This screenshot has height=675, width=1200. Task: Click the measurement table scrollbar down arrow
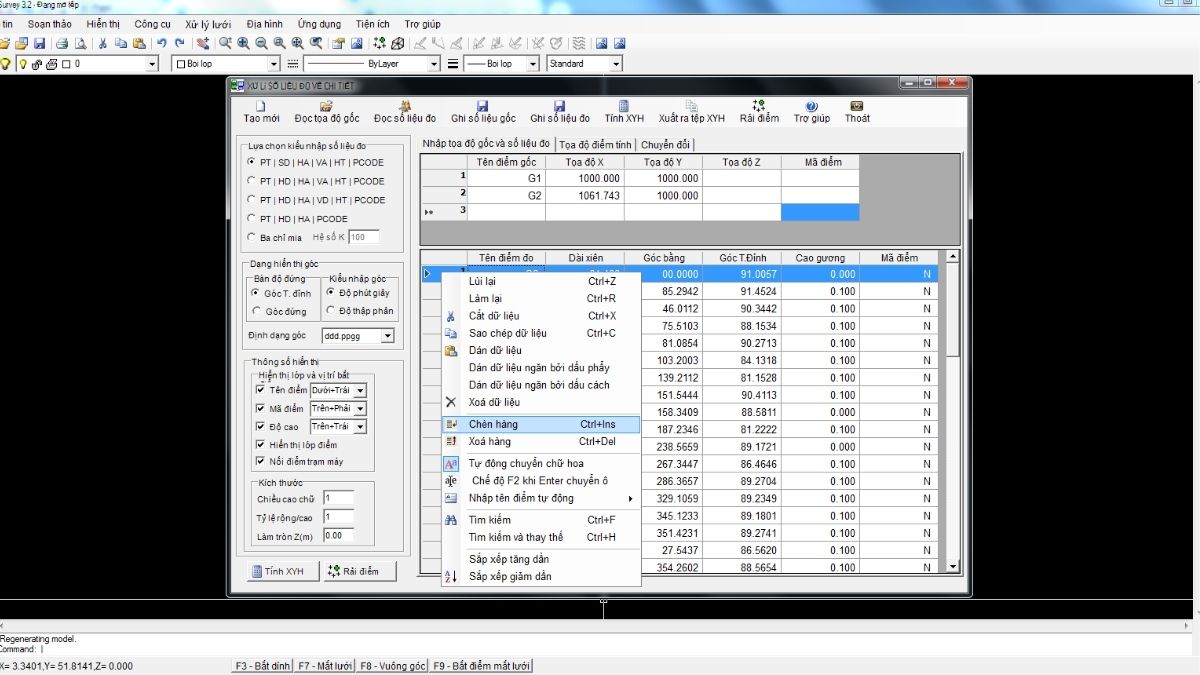click(x=952, y=567)
